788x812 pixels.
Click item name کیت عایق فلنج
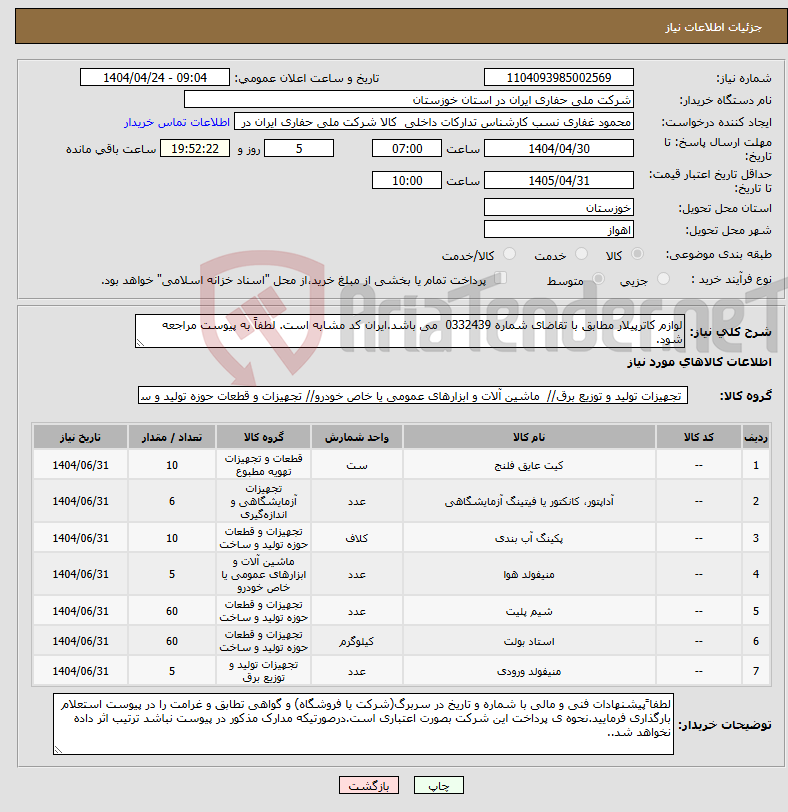click(x=529, y=465)
